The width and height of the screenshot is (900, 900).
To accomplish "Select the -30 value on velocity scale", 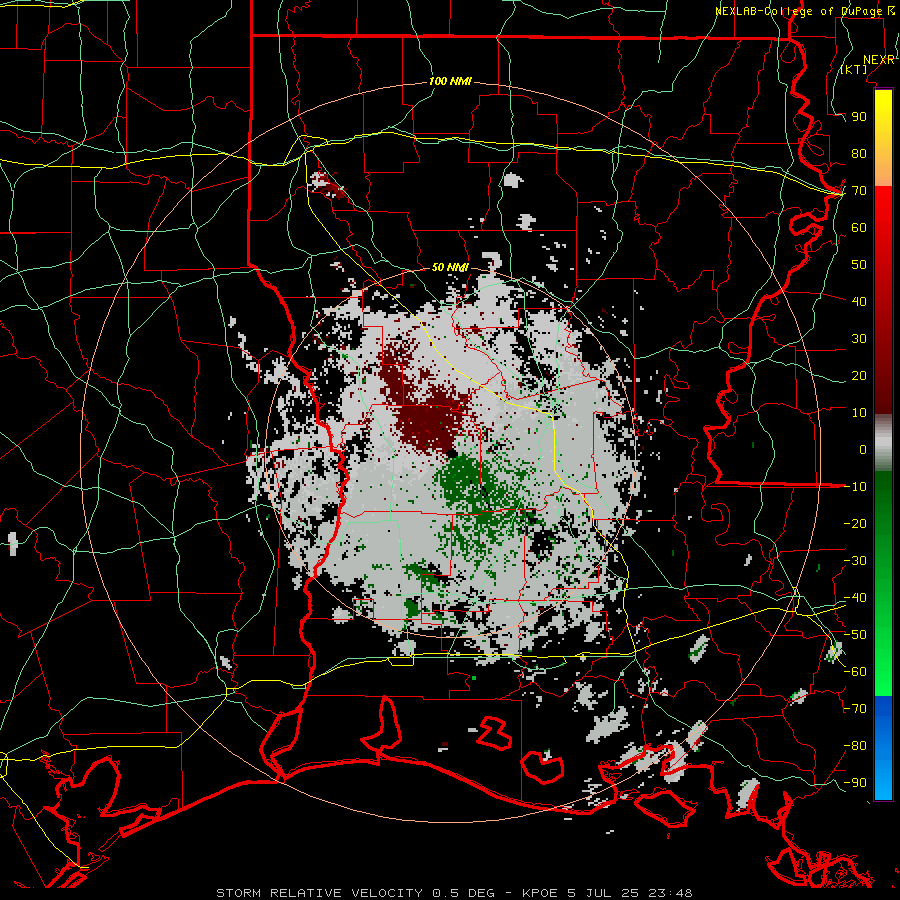I will point(855,561).
